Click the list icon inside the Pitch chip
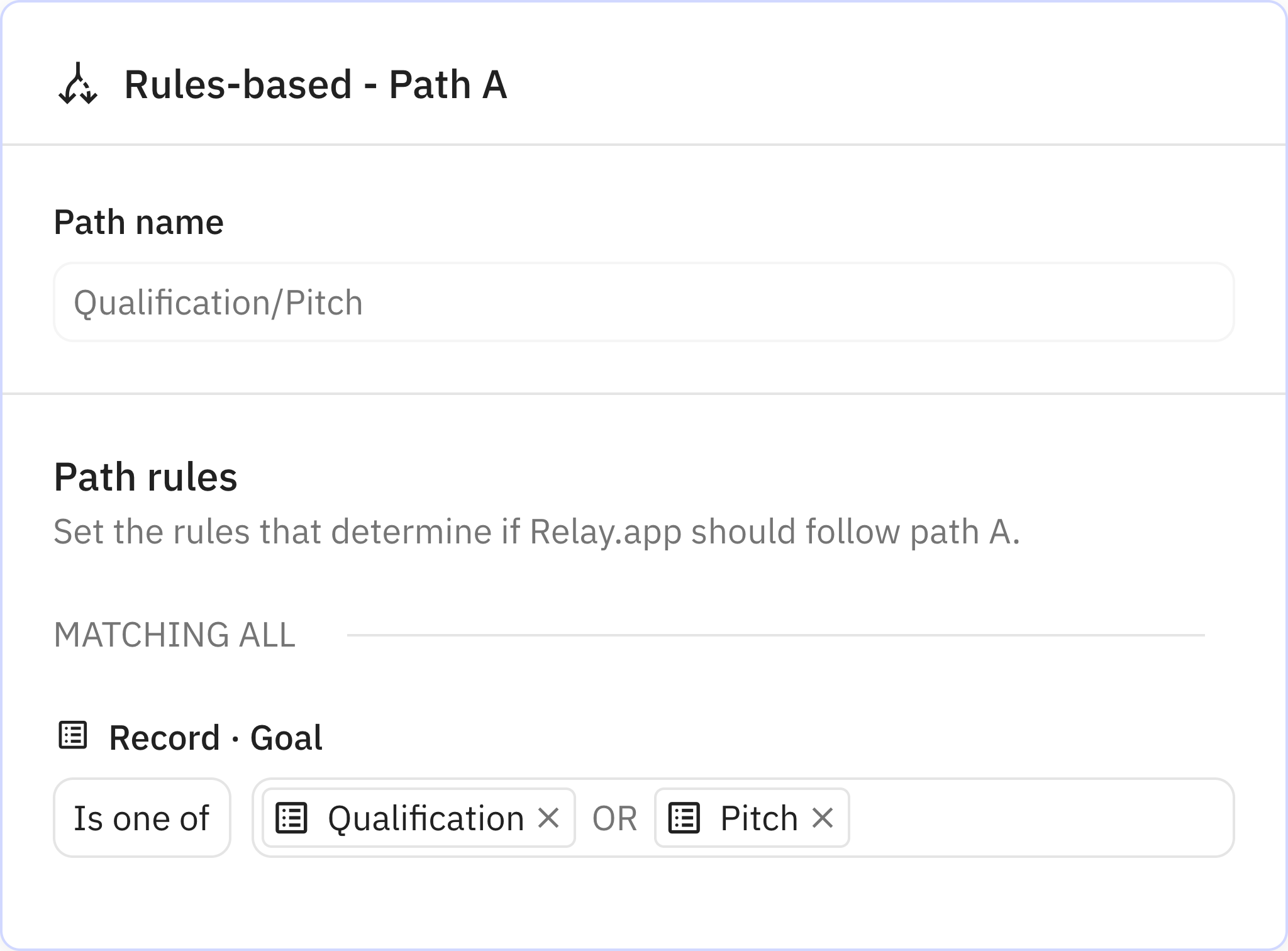The image size is (1288, 951). [686, 818]
